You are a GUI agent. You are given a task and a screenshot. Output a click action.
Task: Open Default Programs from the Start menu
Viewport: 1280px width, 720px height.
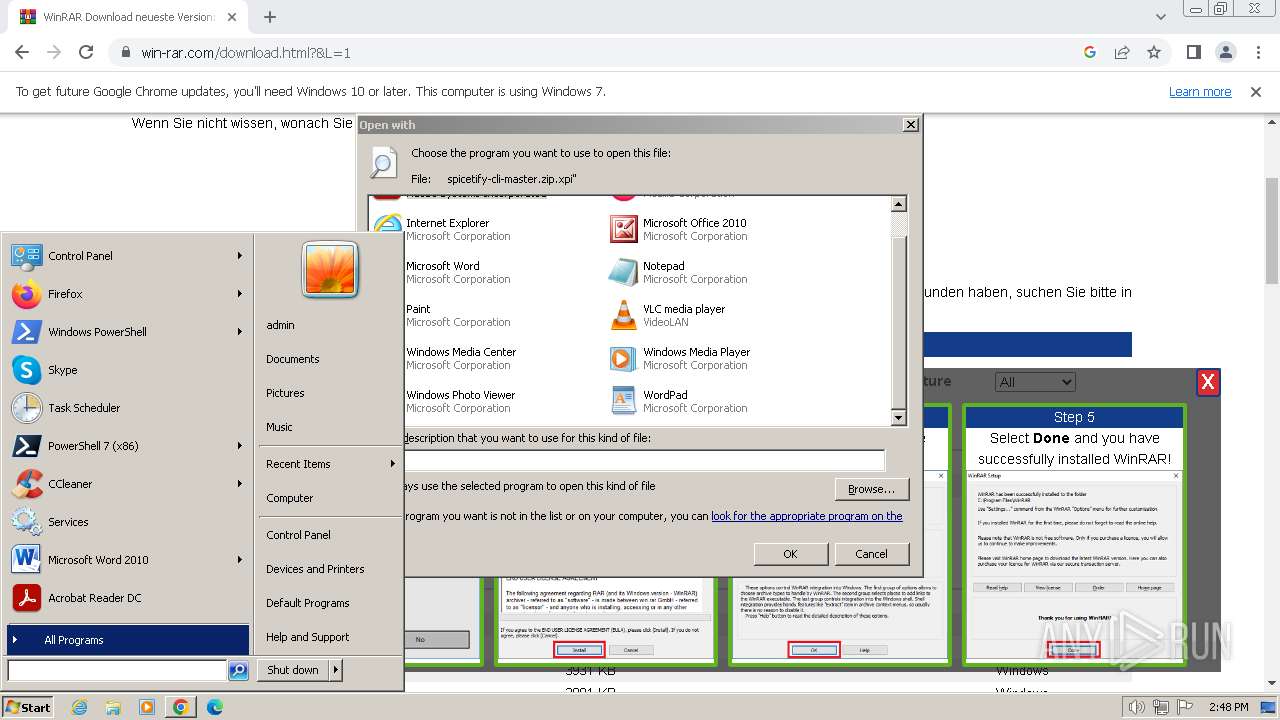308,603
